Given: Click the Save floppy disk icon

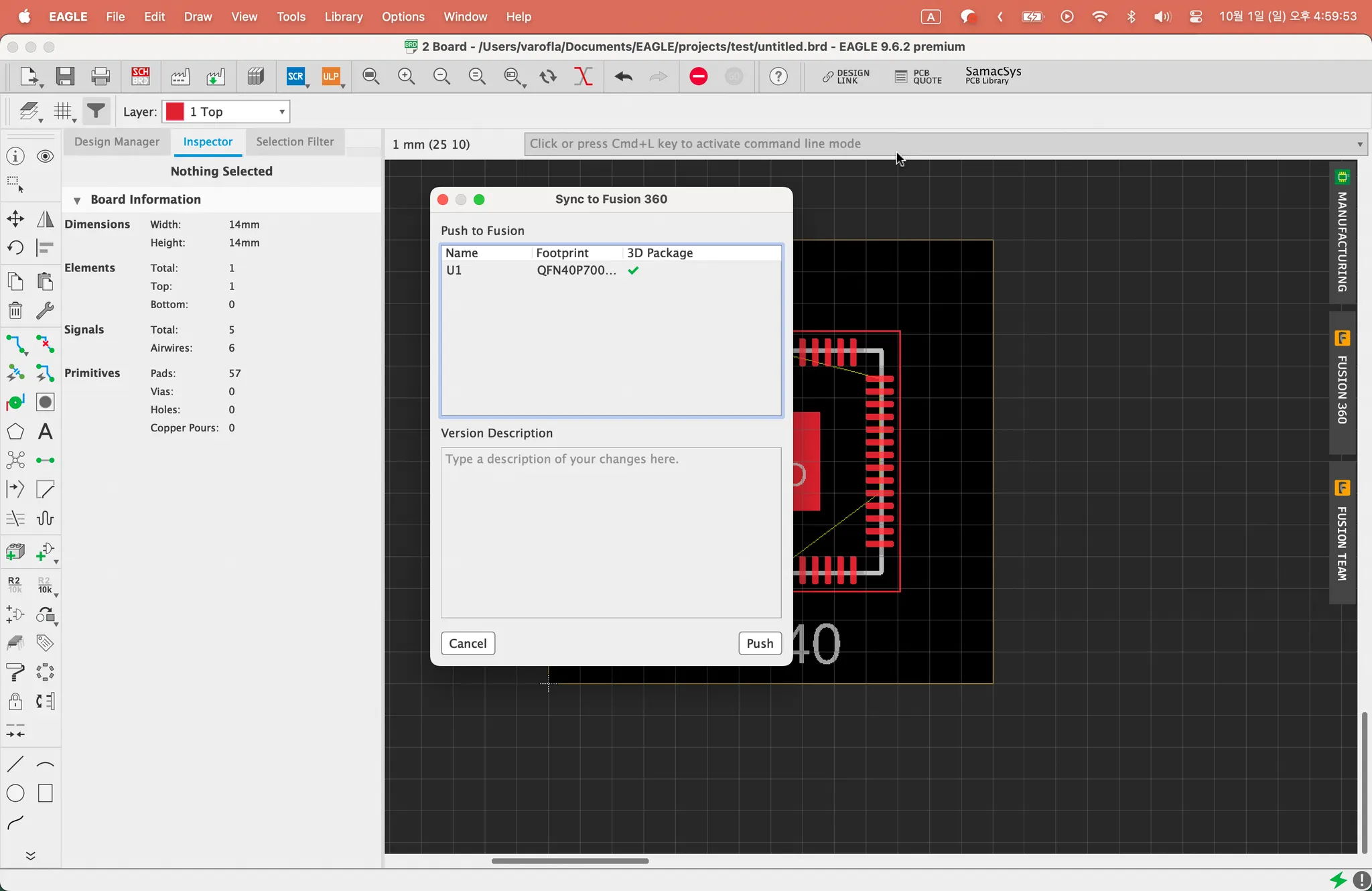Looking at the screenshot, I should point(65,76).
